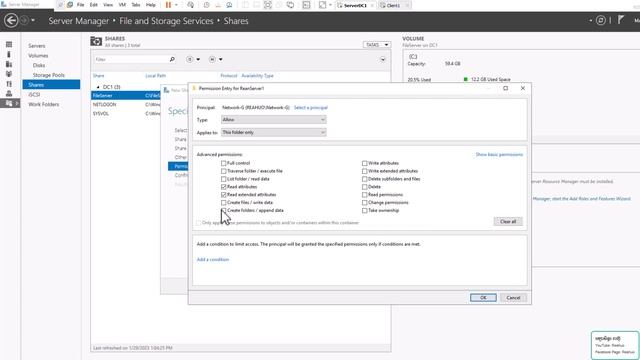Switch to the ServerDC1 VM tab

tap(355, 5)
